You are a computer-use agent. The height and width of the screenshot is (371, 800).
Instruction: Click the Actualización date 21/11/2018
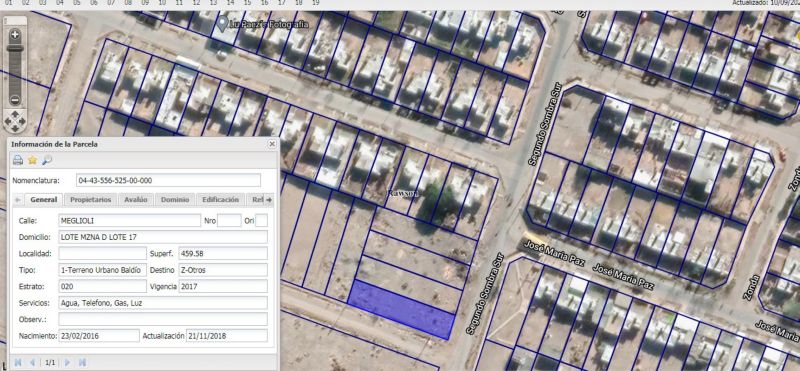click(x=227, y=336)
